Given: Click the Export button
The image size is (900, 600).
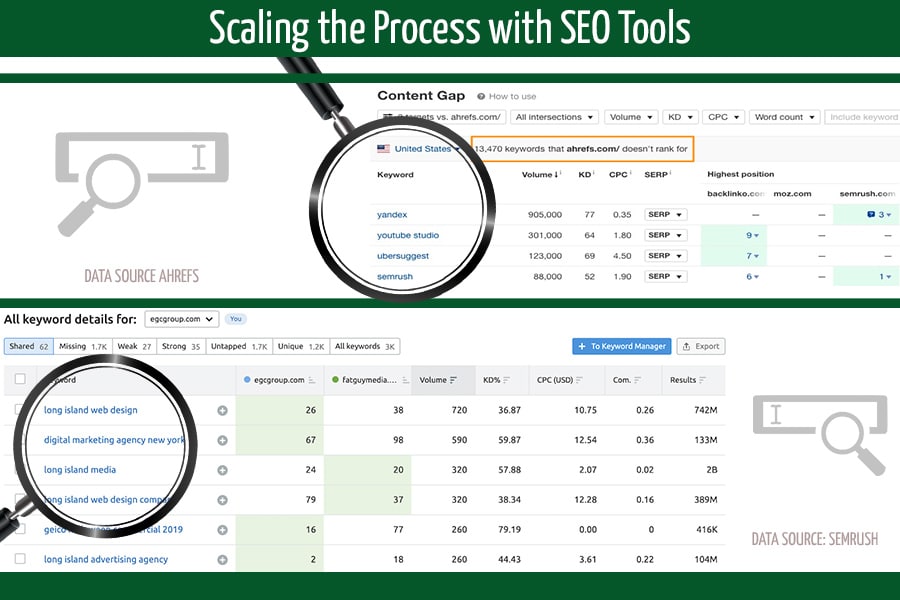Looking at the screenshot, I should click(701, 346).
